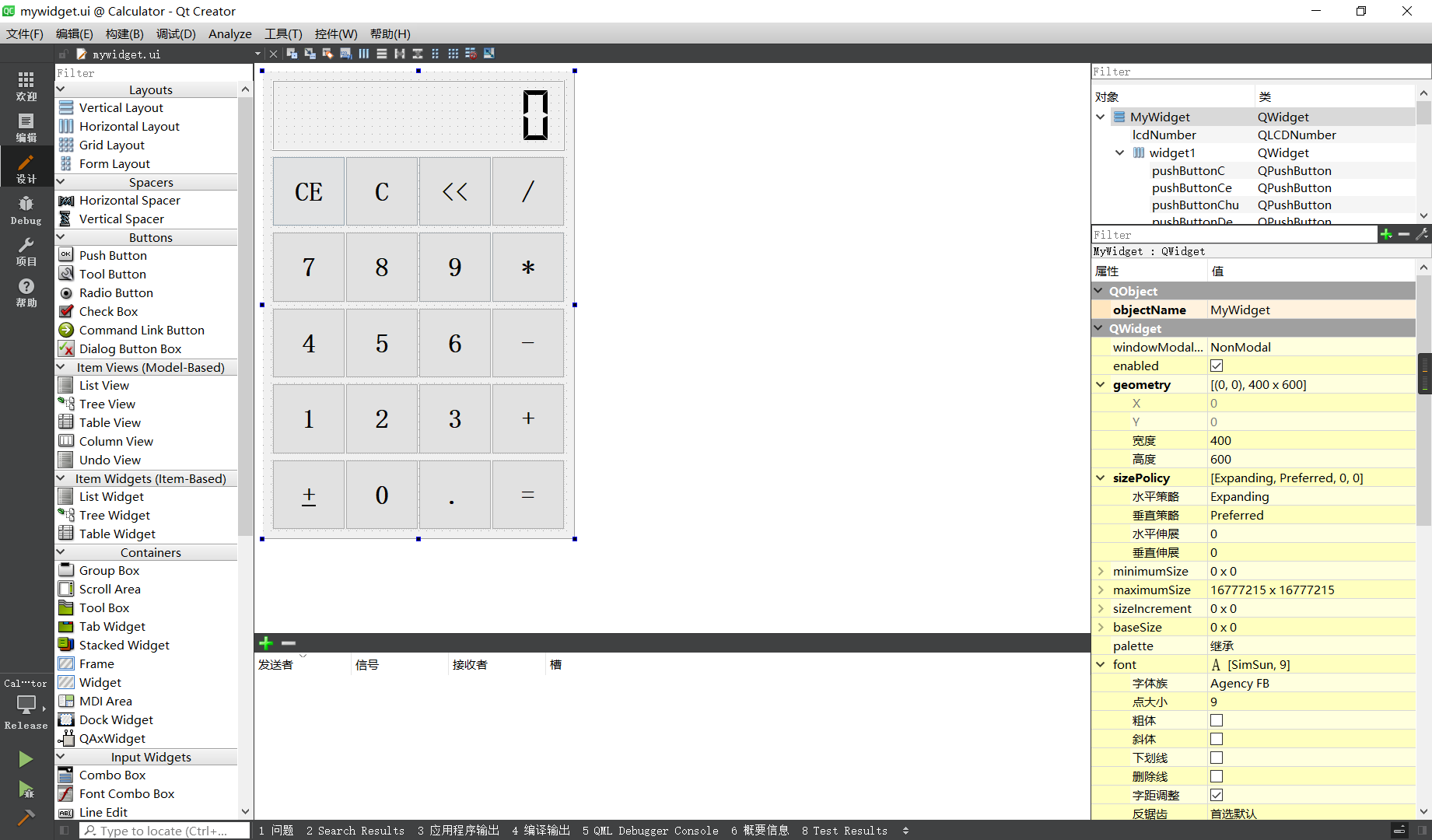The image size is (1432, 840).
Task: Collapse the geometry property group
Action: (x=1101, y=384)
